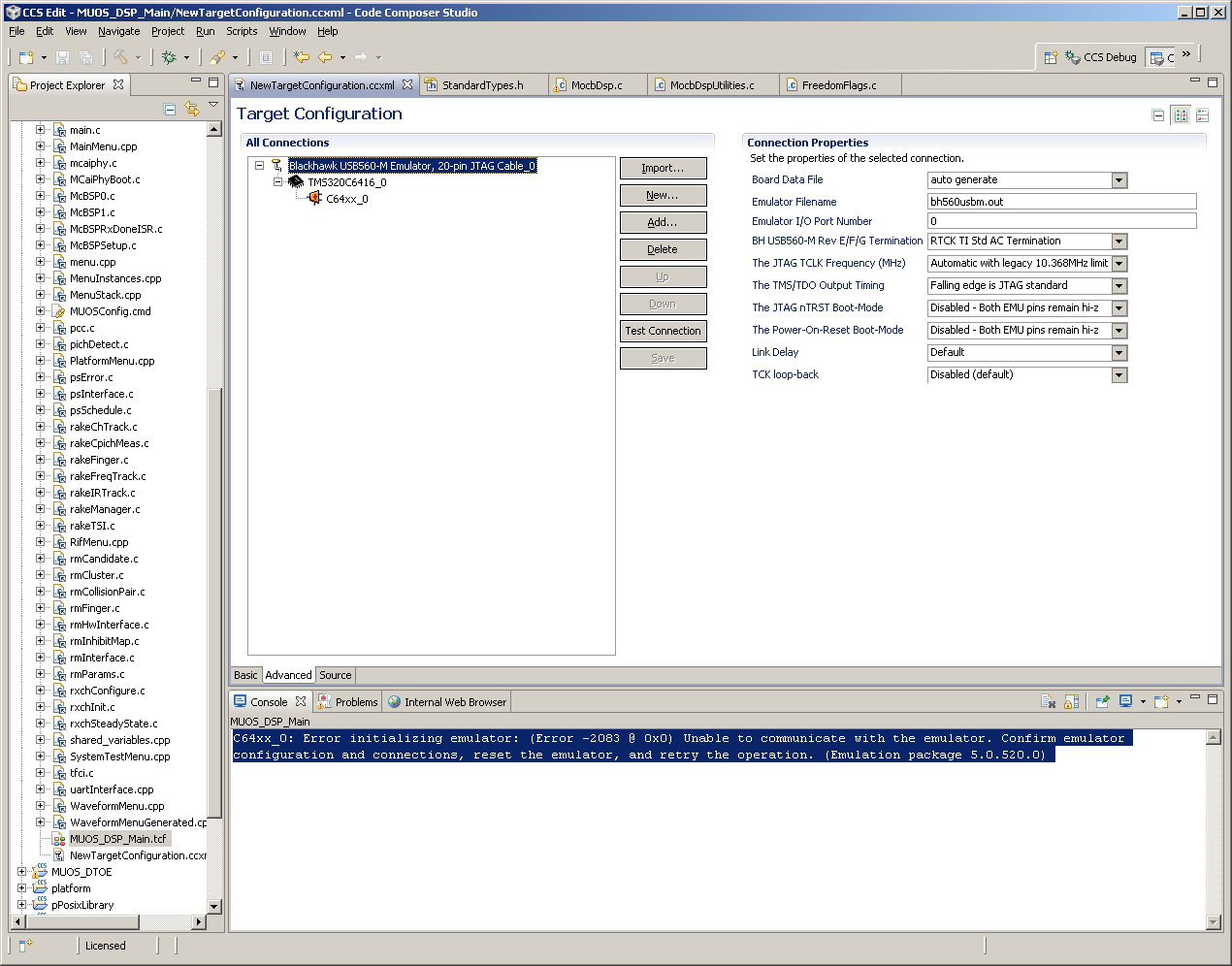Open the File menu

pos(16,31)
